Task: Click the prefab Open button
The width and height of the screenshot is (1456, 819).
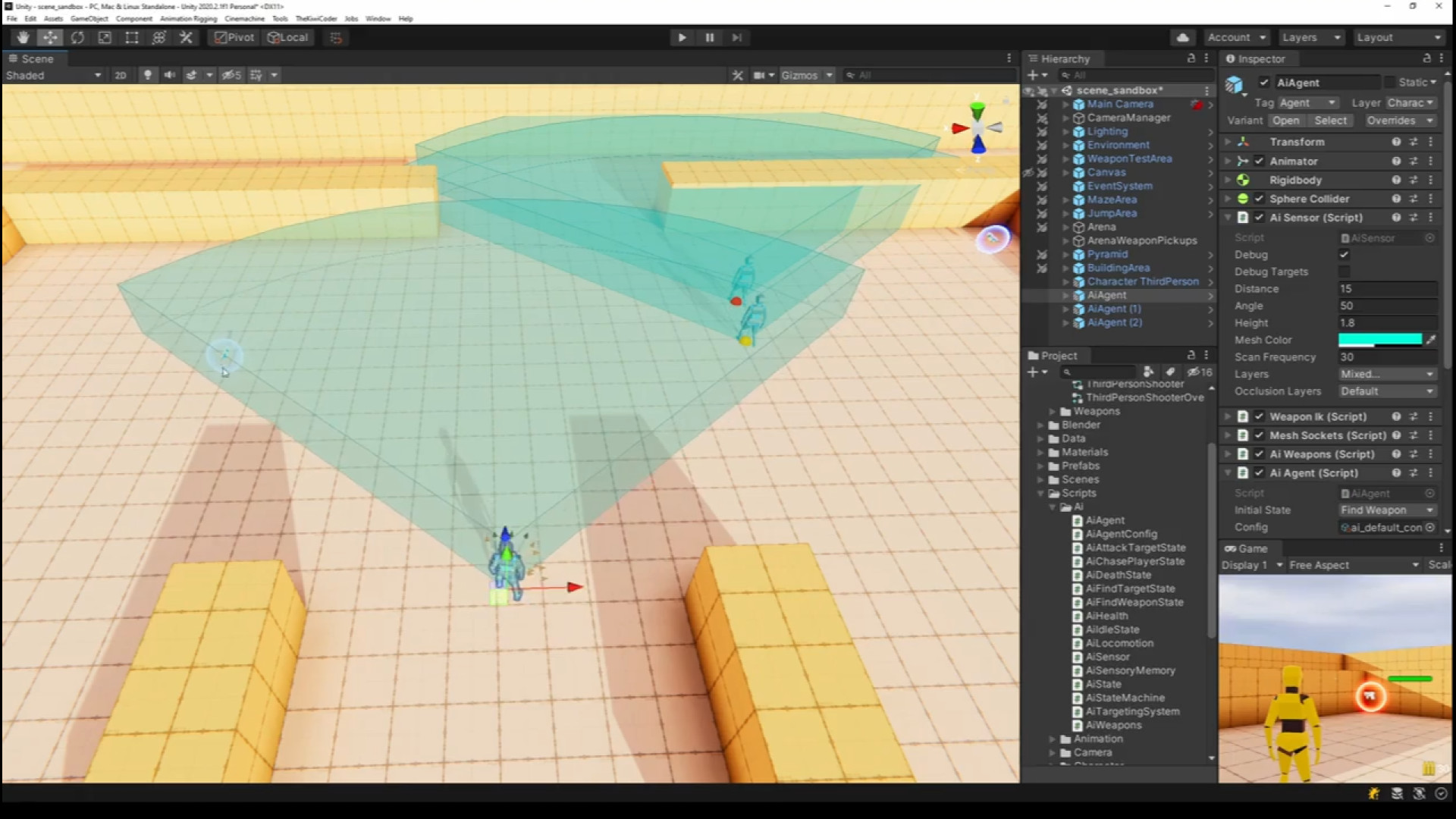Action: (x=1285, y=121)
